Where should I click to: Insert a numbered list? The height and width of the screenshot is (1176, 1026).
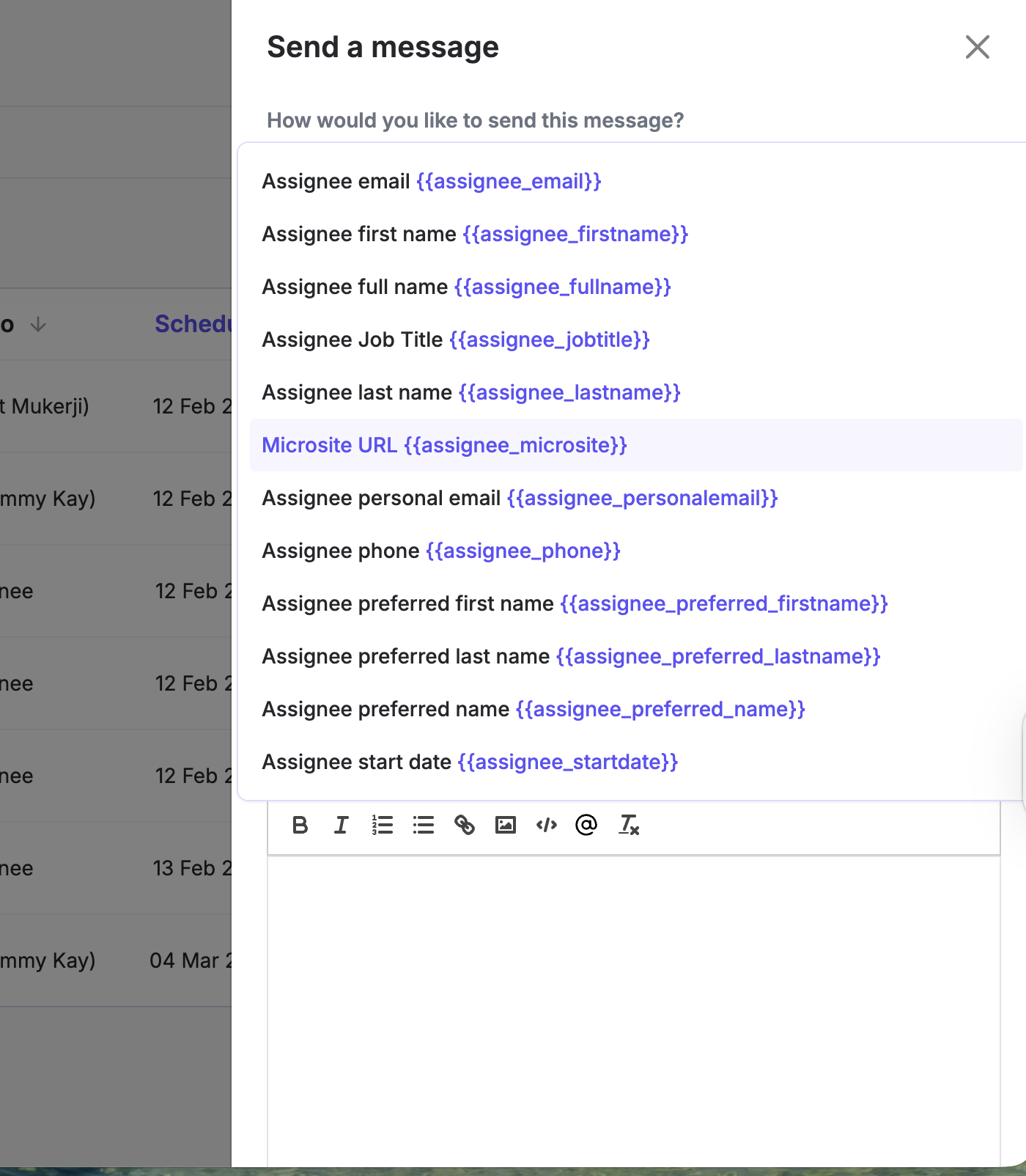pyautogui.click(x=382, y=826)
